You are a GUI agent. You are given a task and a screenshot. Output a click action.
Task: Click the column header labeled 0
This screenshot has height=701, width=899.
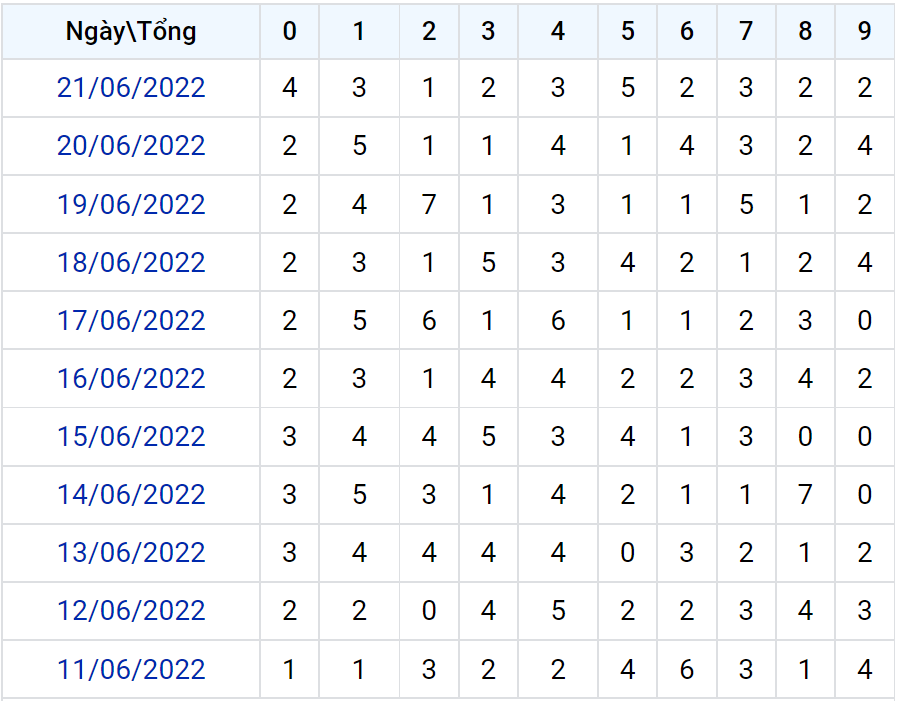tap(290, 31)
